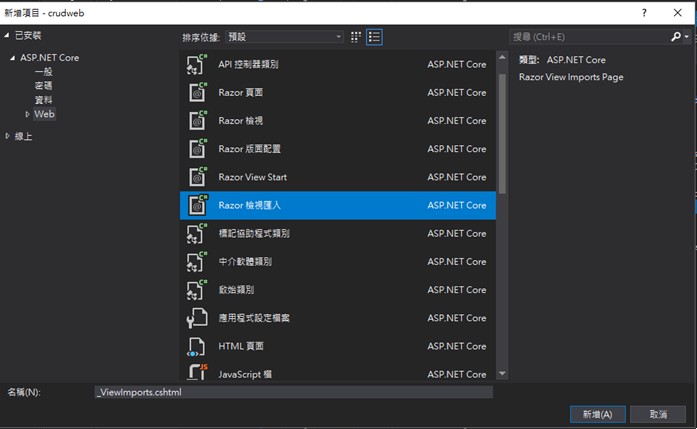The height and width of the screenshot is (429, 697).
Task: Select the 資料 category
Action: pos(44,100)
